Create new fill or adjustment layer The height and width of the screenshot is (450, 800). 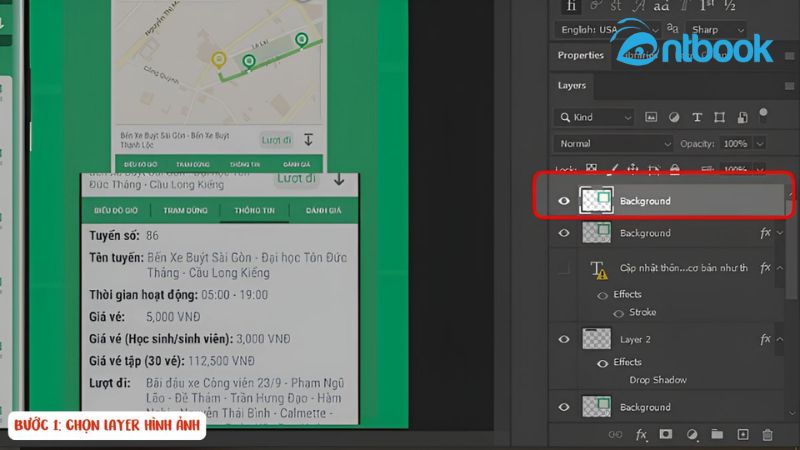pyautogui.click(x=692, y=435)
